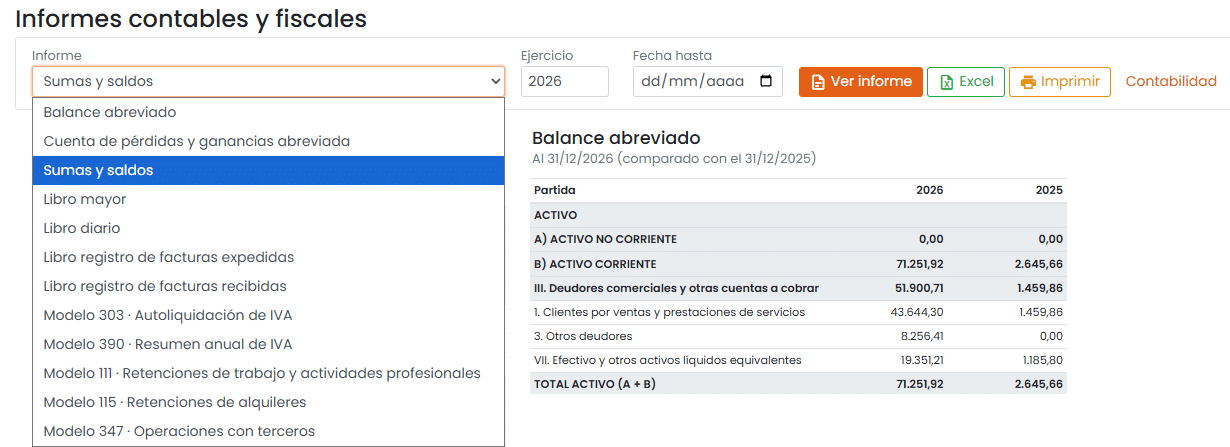Screen dimensions: 1230x447
Task: Click the Balance abreviado report title
Action: click(x=616, y=138)
